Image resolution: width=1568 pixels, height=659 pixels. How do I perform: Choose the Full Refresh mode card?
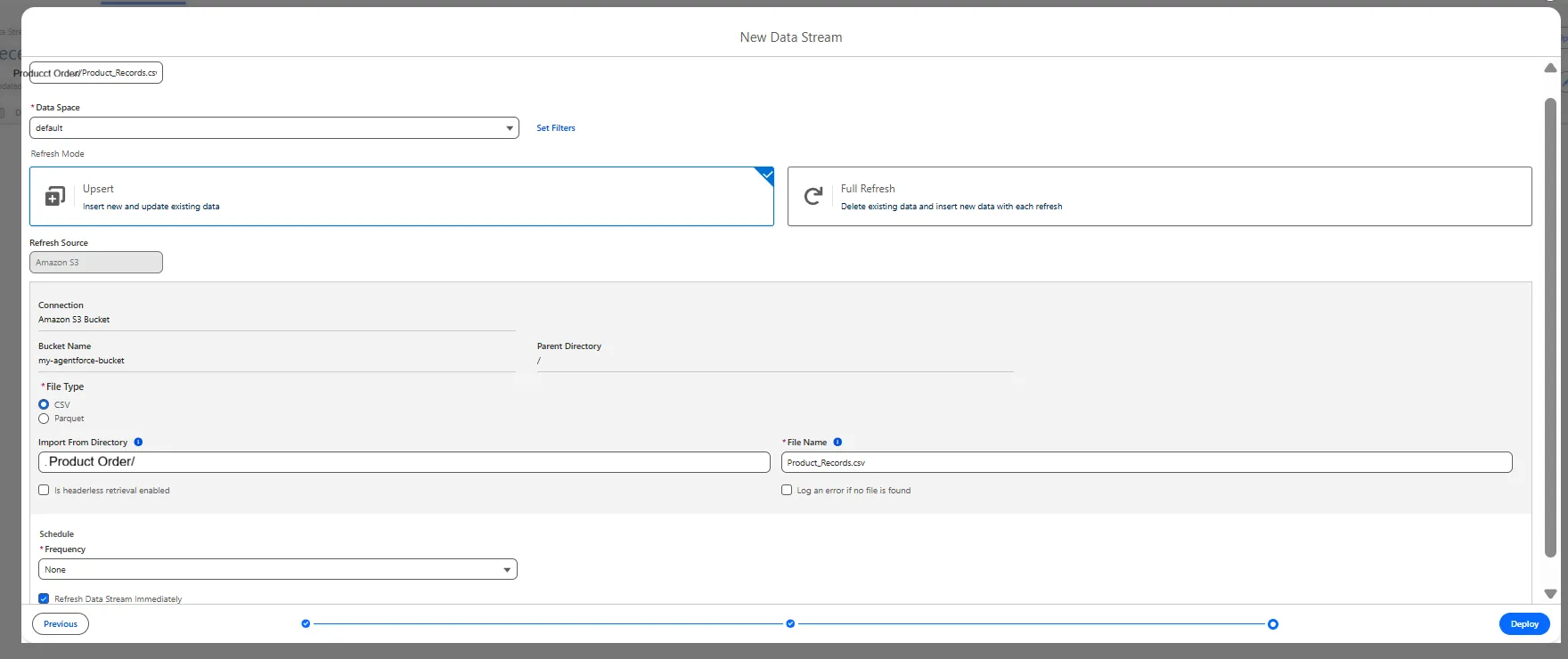[x=1159, y=196]
